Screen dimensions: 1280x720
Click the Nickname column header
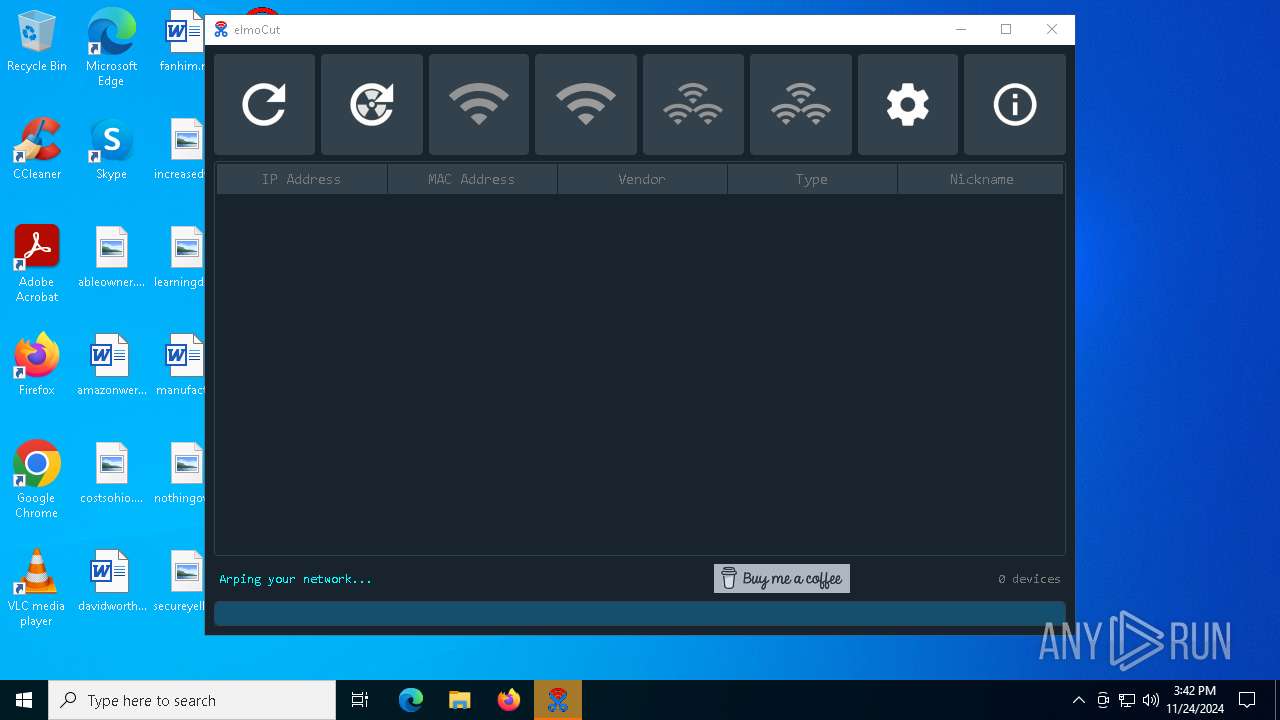coord(981,179)
